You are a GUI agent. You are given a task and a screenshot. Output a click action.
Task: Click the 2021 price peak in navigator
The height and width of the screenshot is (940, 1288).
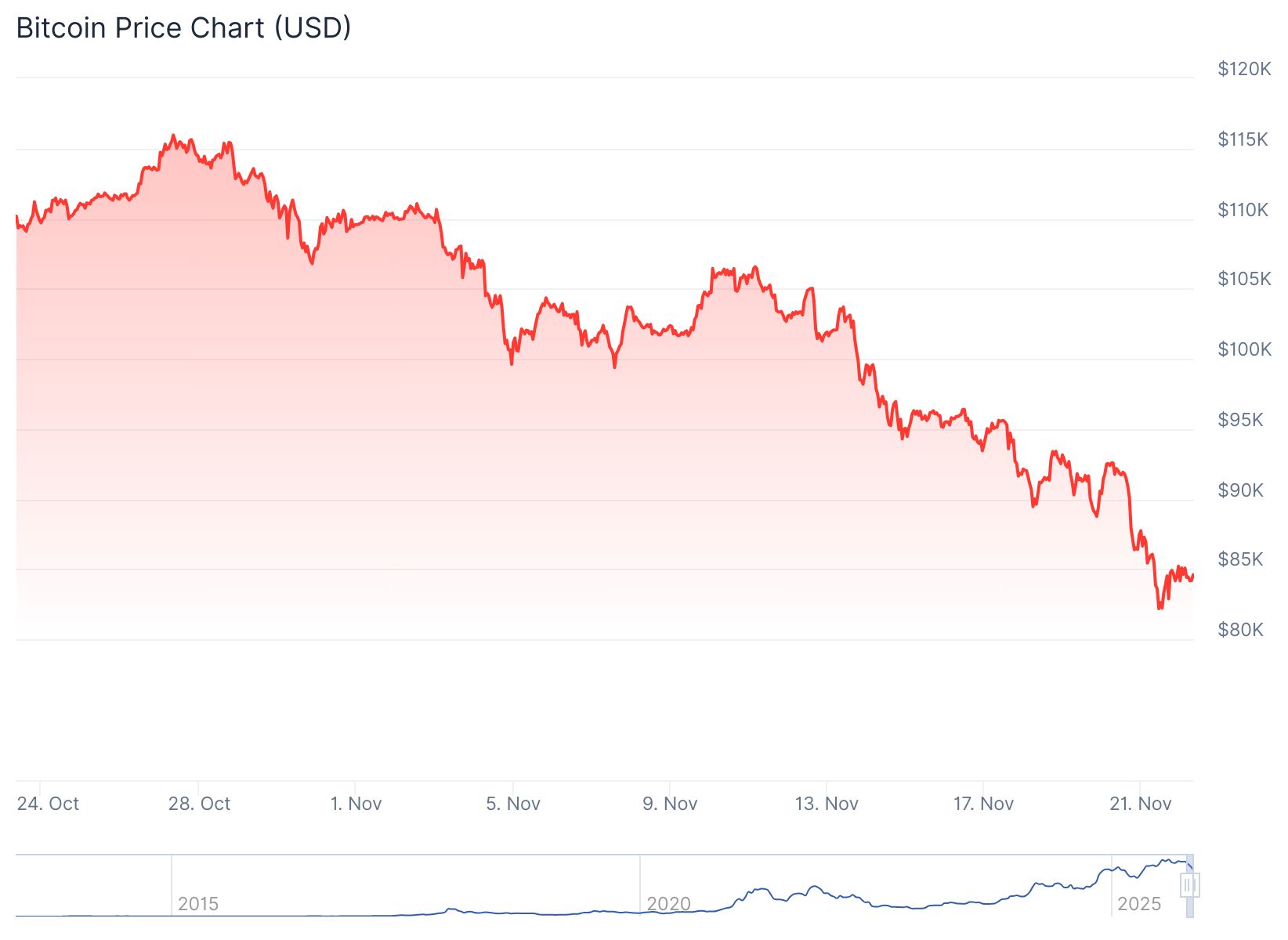click(815, 888)
